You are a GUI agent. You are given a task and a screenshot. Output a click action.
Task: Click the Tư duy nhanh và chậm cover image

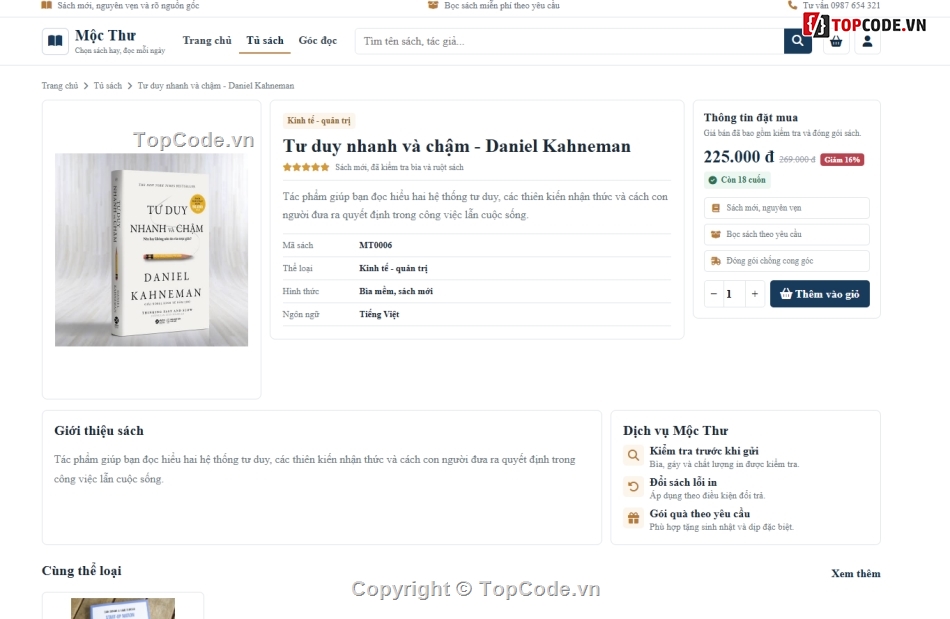click(151, 250)
